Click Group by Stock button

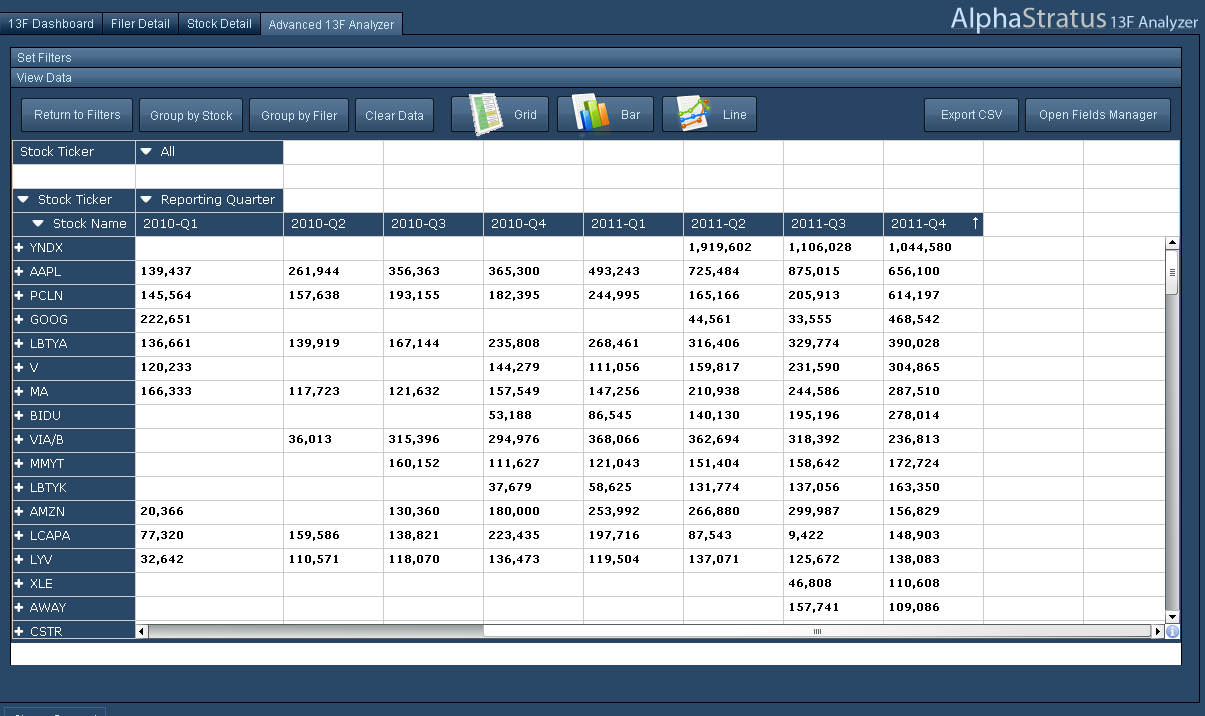tap(191, 115)
